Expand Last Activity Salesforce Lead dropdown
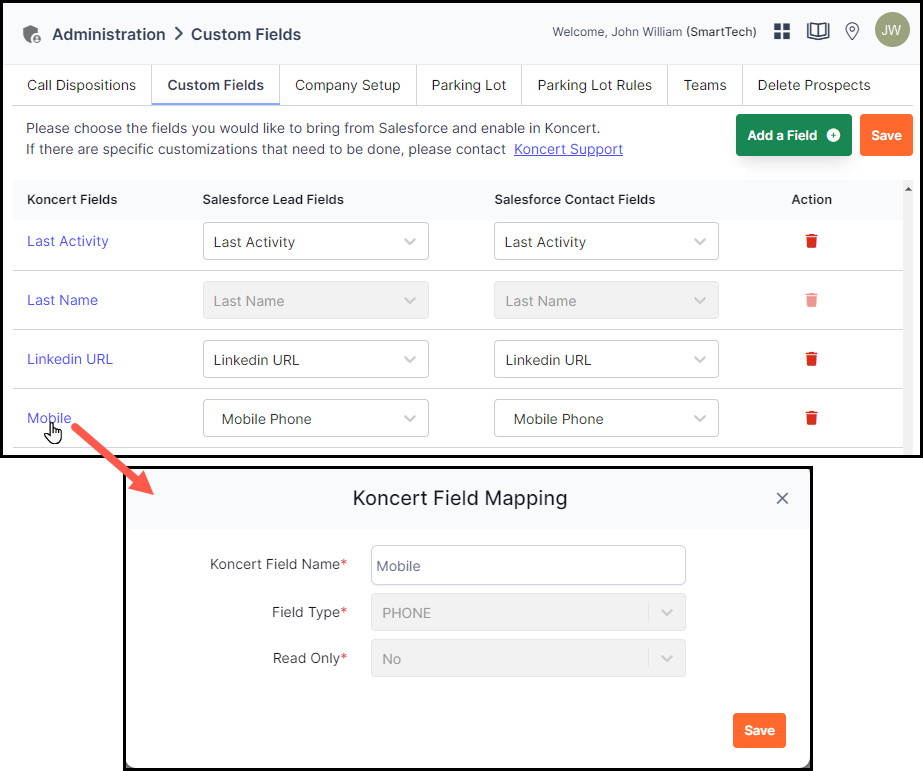 point(316,241)
